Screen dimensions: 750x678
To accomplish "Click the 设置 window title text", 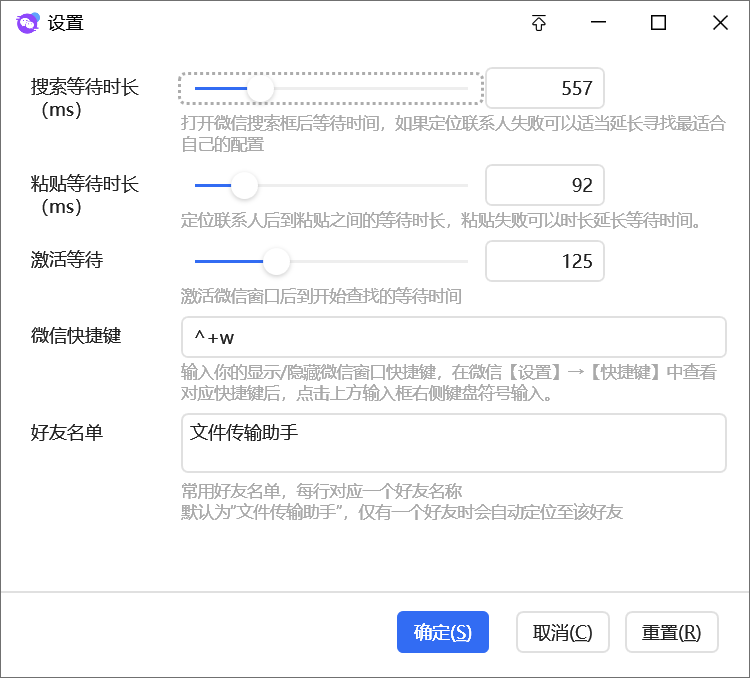I will tap(66, 23).
